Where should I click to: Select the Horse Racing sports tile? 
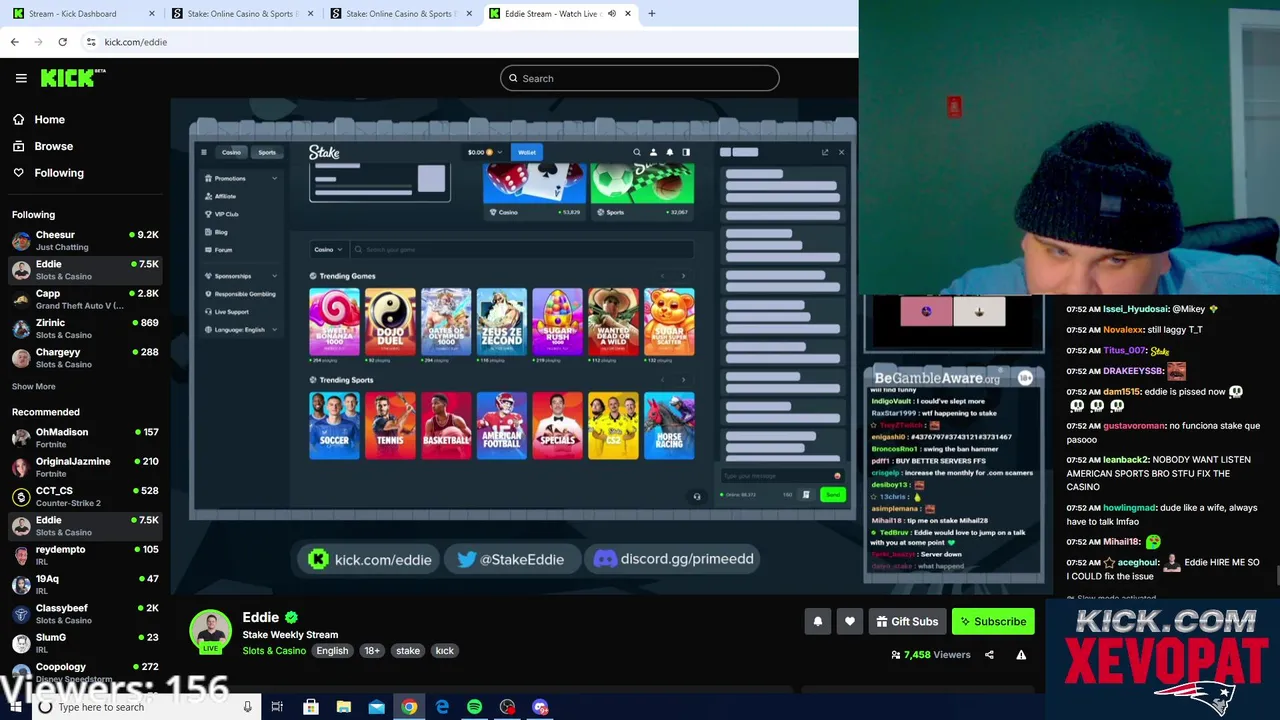pyautogui.click(x=669, y=426)
